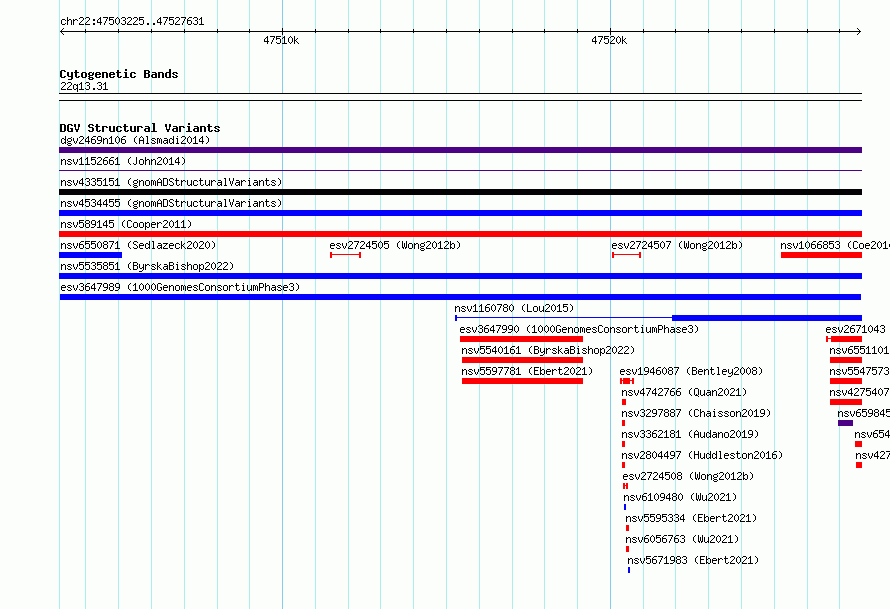Viewport: 890px width, 609px height.
Task: Click the Cytogenetic Bands track title
Action: (119, 74)
